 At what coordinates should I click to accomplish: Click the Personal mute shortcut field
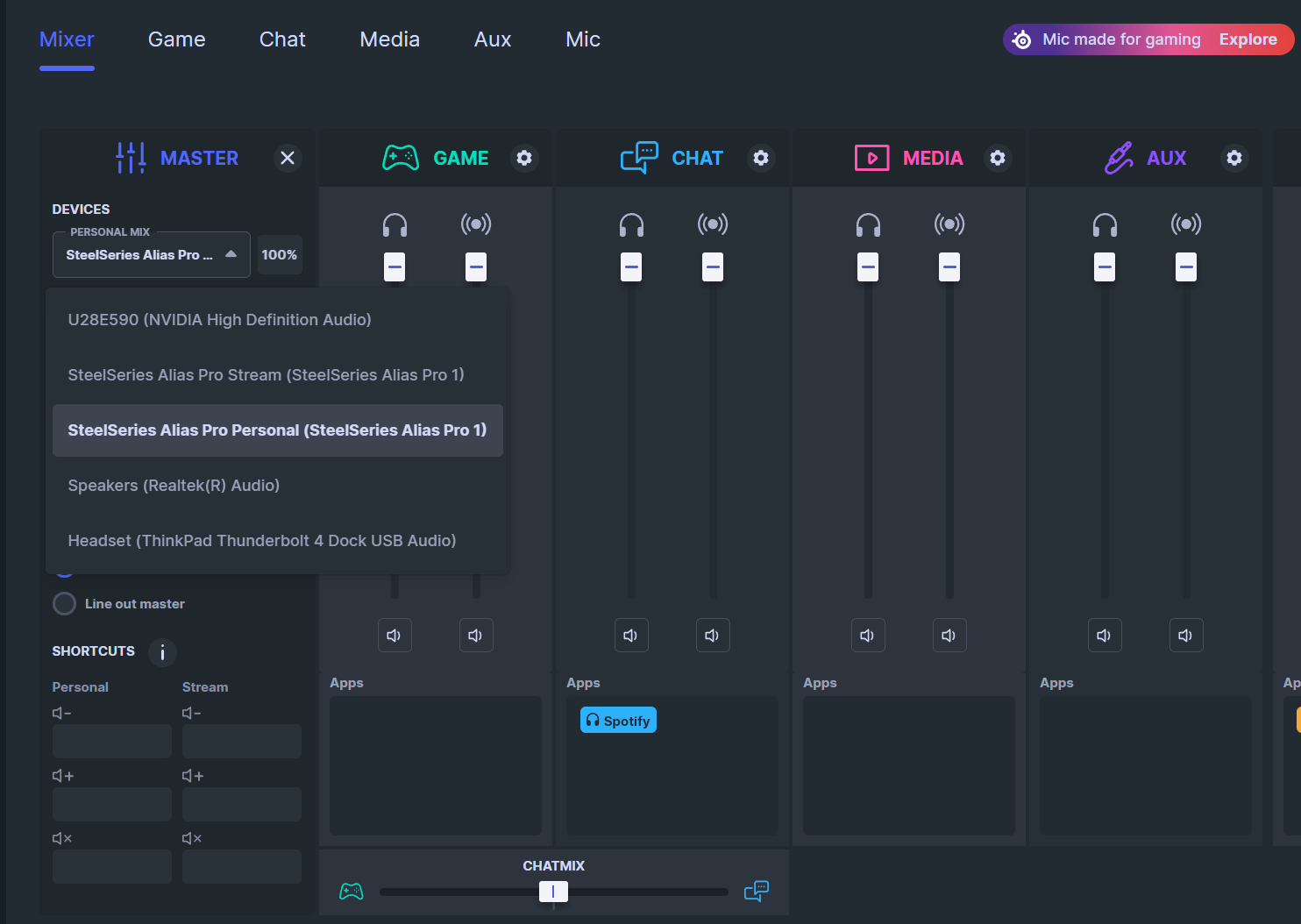(x=112, y=866)
